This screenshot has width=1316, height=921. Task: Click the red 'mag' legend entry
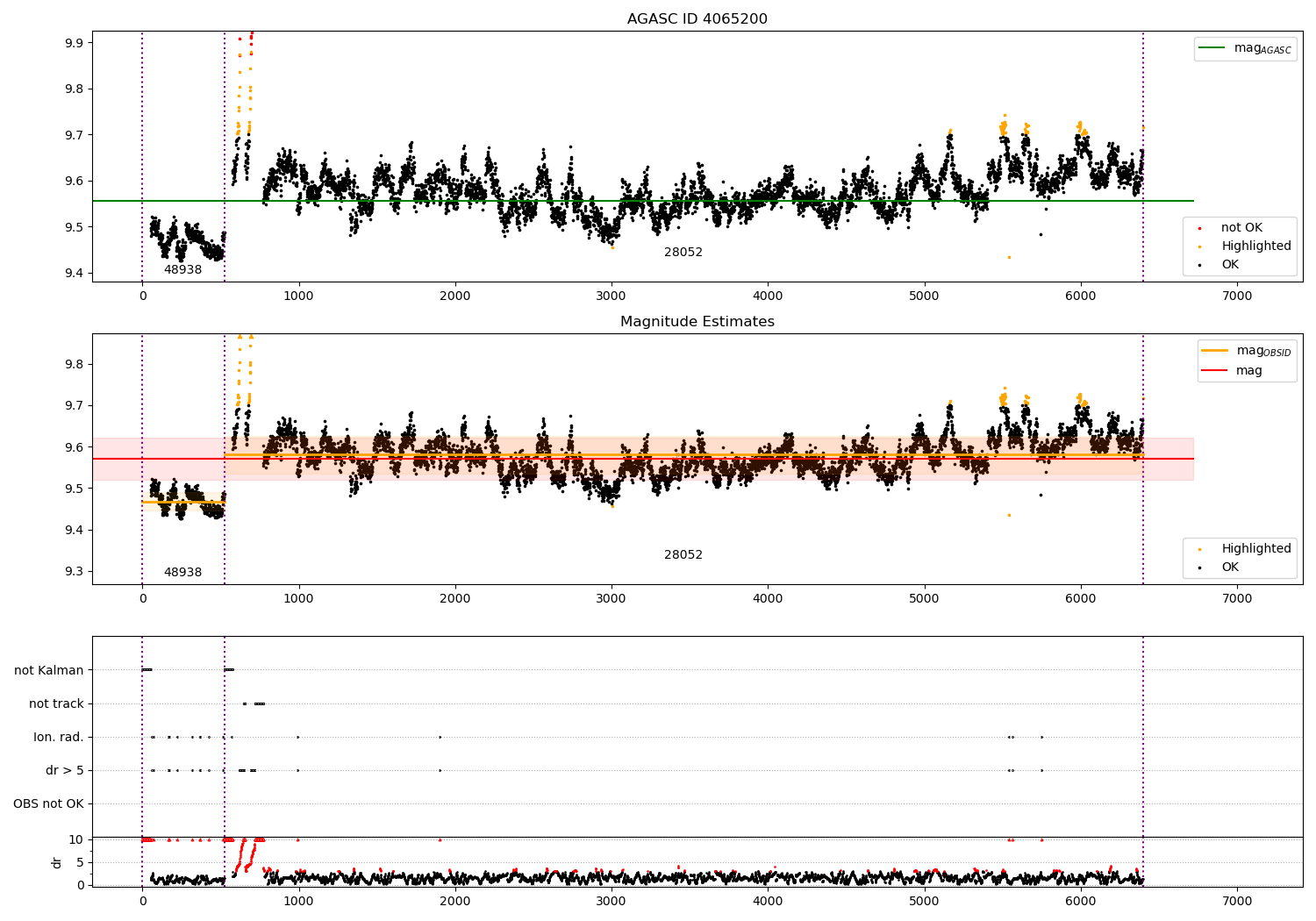click(x=1233, y=371)
